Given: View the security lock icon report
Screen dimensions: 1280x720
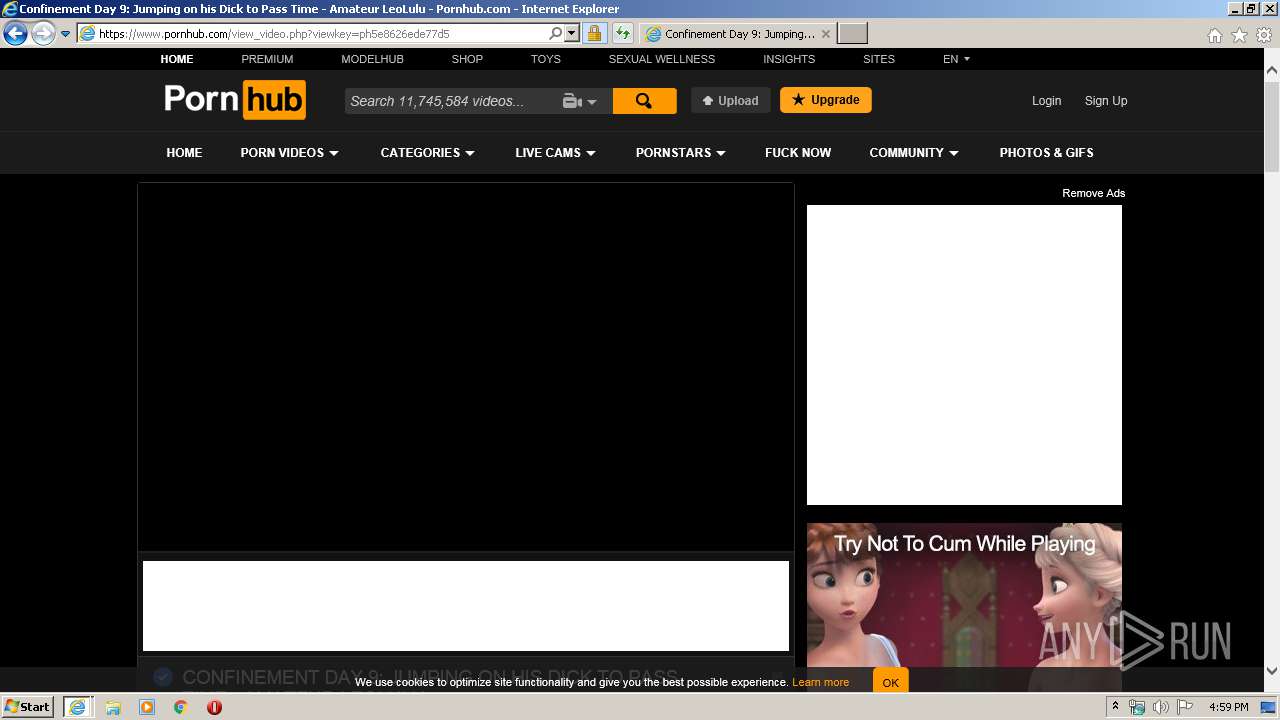Looking at the screenshot, I should [594, 34].
